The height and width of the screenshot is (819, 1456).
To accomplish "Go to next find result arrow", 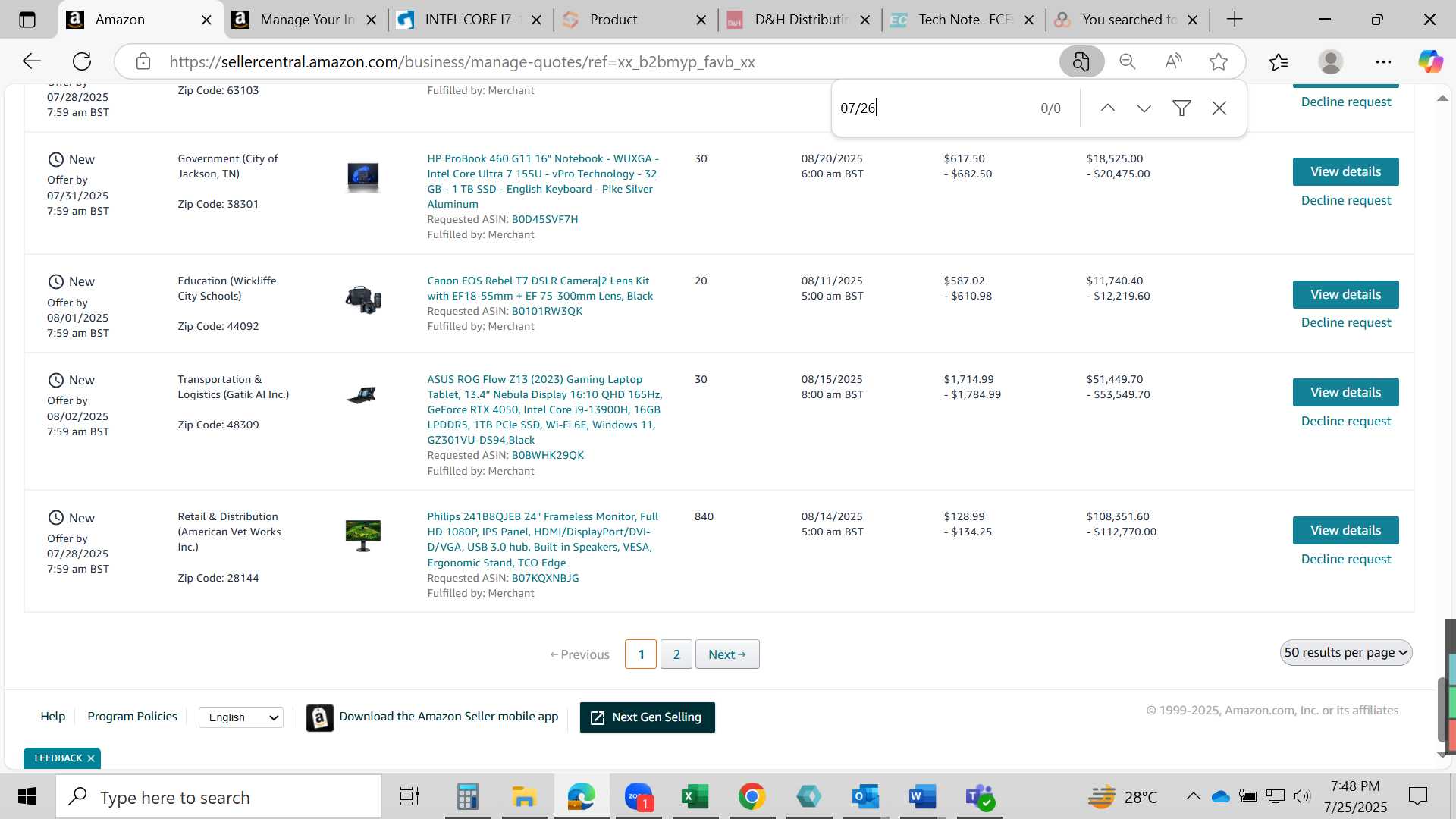I will click(1144, 108).
